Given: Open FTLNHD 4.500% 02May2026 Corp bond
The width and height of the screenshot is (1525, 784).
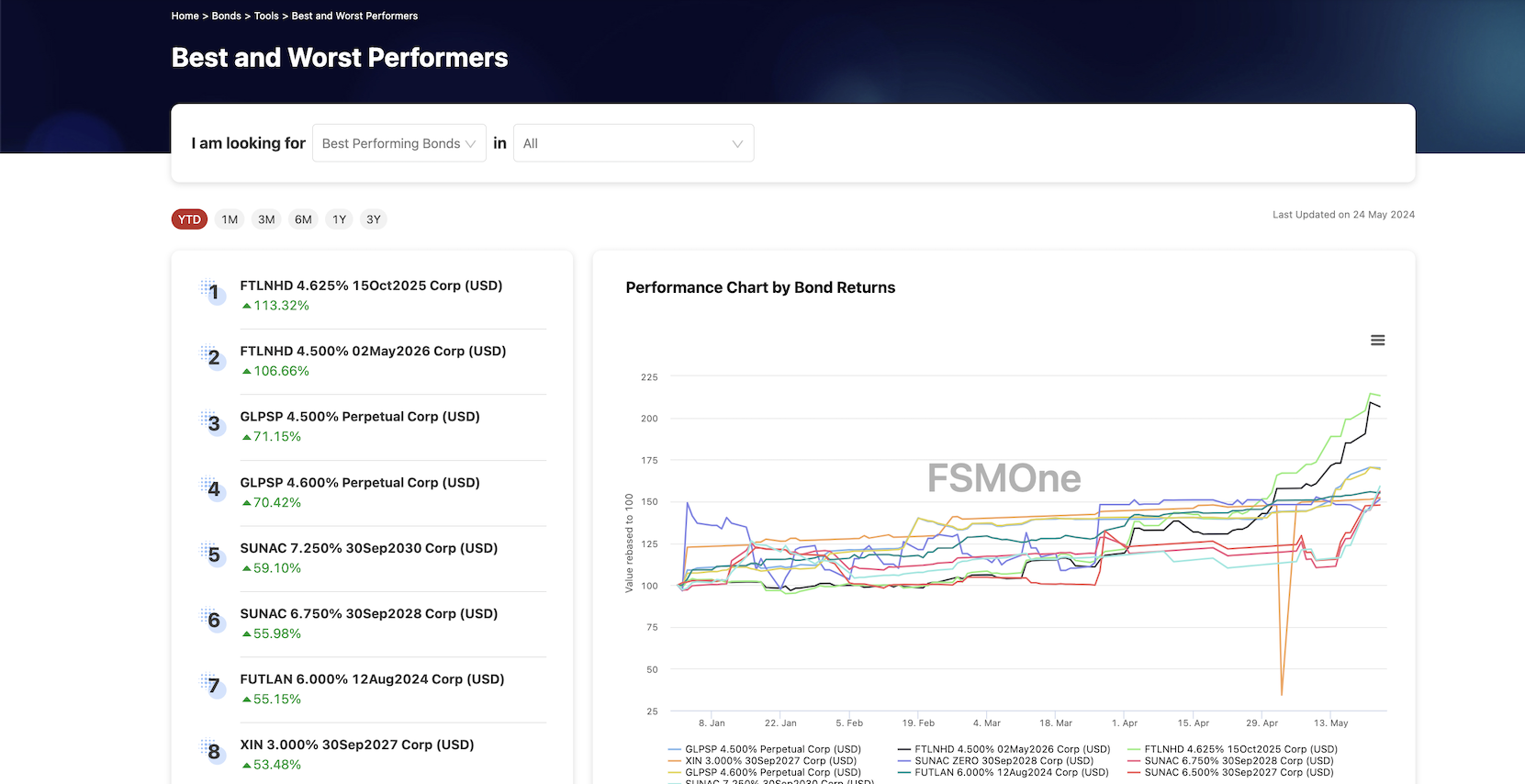Looking at the screenshot, I should pos(373,351).
